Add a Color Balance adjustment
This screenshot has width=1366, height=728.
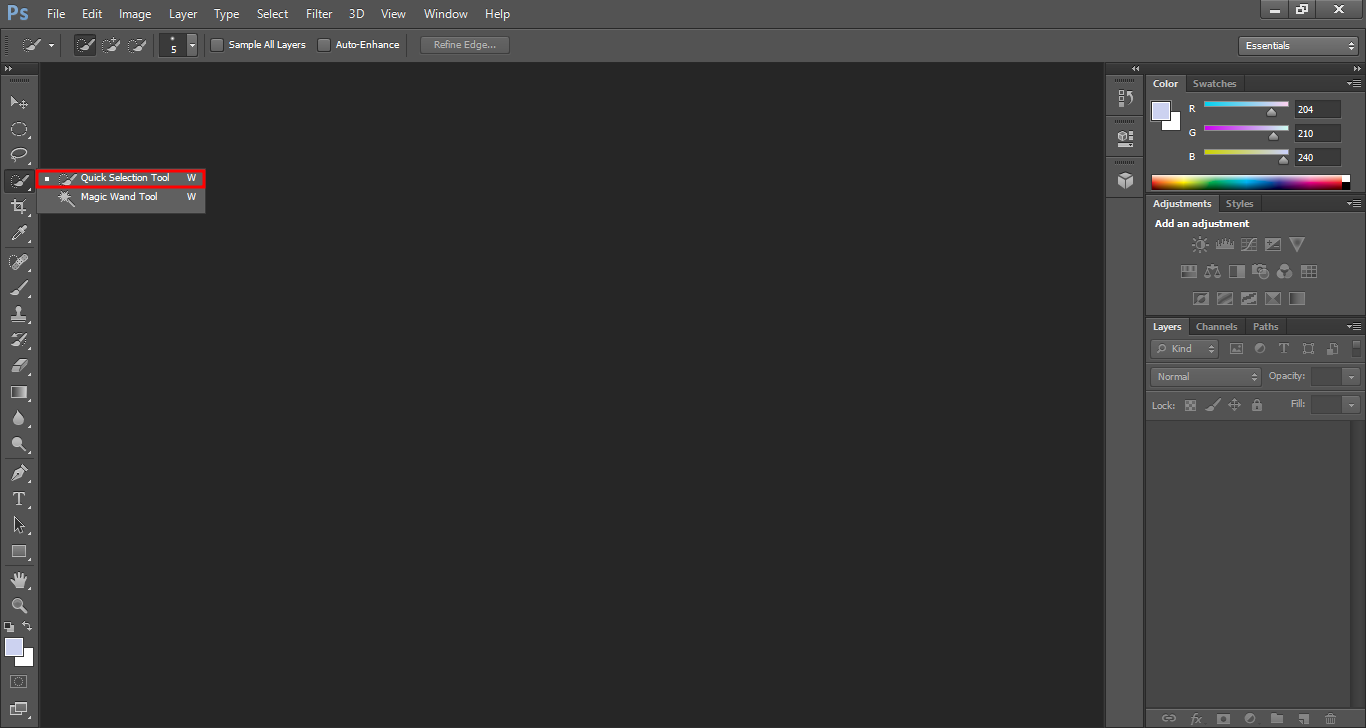point(1213,271)
